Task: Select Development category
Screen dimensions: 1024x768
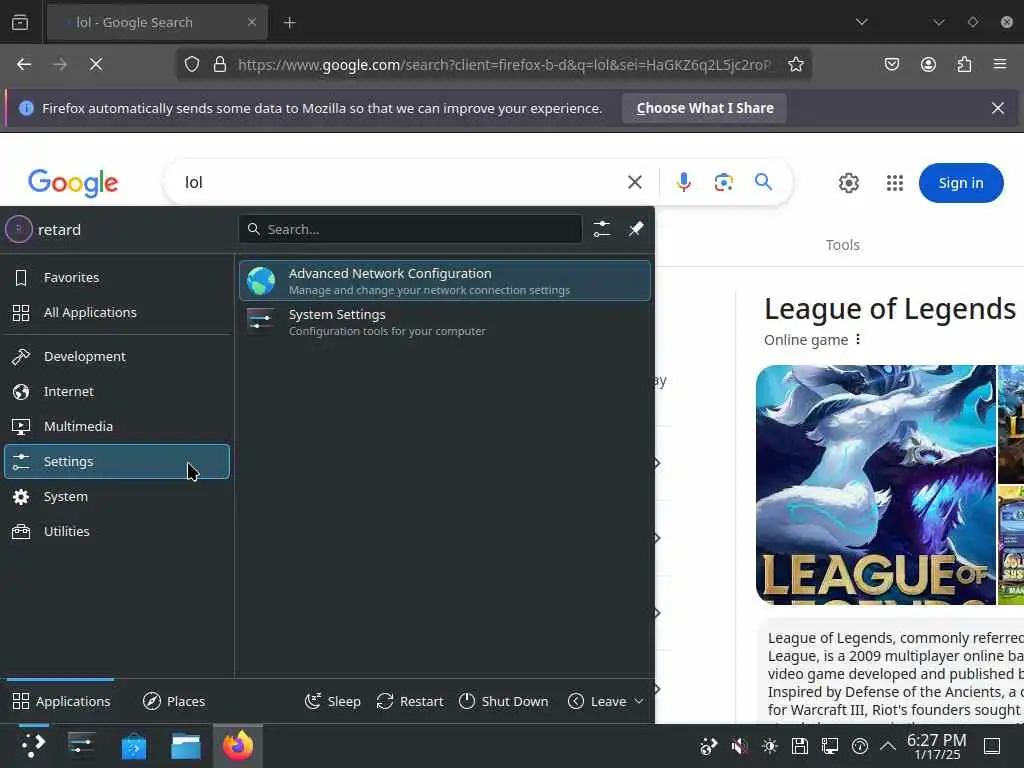Action: coord(117,357)
